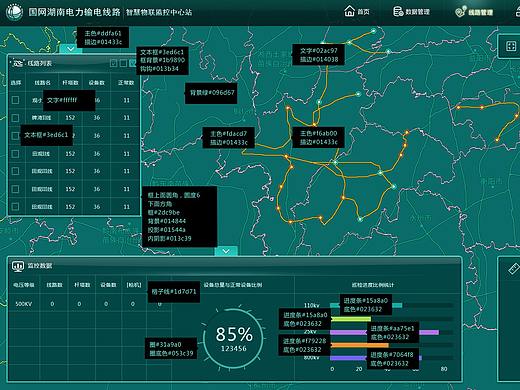Image resolution: width=520 pixels, height=390 pixels.
Task: Click the 500KV table cell
Action: pyautogui.click(x=23, y=304)
